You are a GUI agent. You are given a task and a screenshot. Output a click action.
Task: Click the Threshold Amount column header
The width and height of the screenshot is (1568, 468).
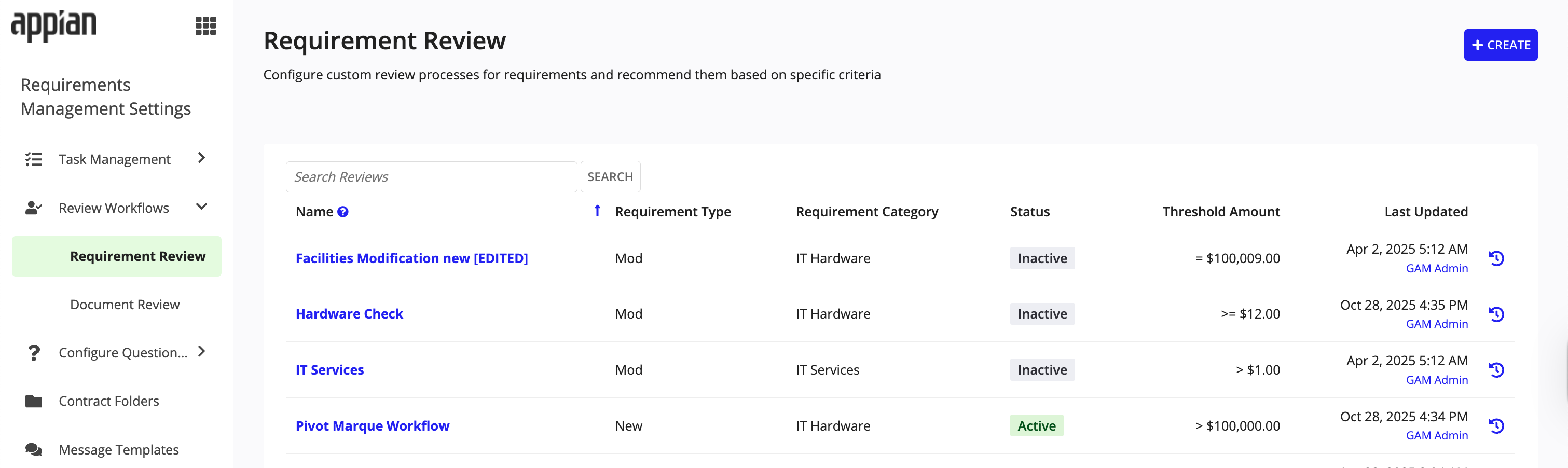pyautogui.click(x=1221, y=212)
